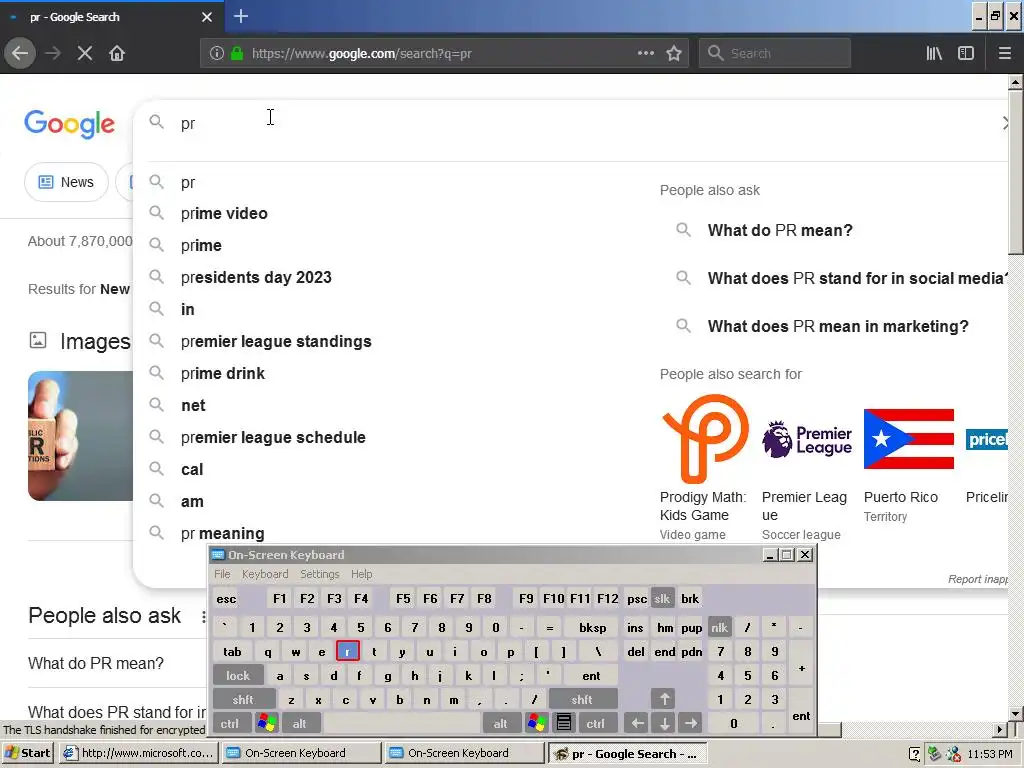Open the Firefox hamburger menu
The image size is (1024, 768).
click(1004, 53)
